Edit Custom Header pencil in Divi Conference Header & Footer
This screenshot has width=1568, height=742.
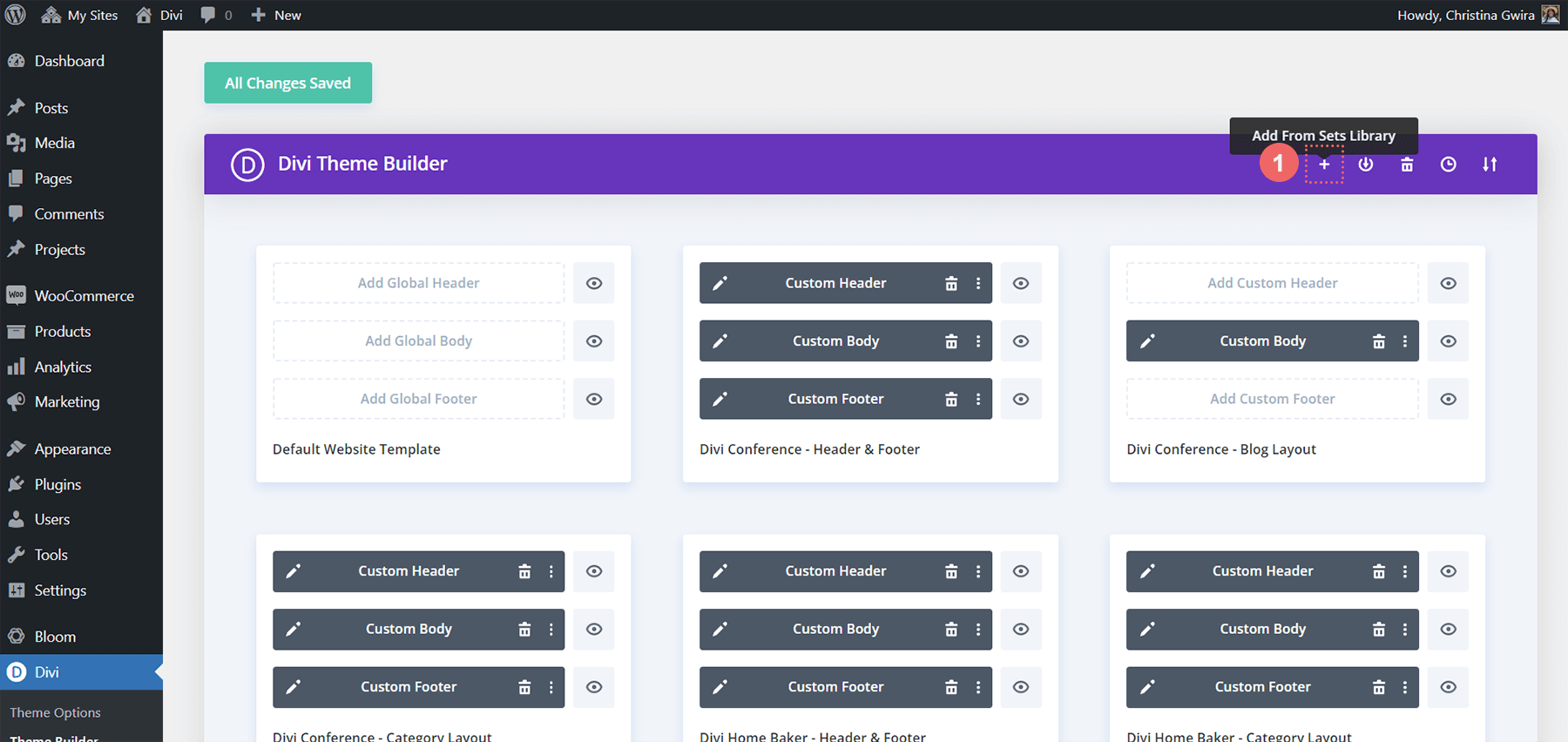720,283
